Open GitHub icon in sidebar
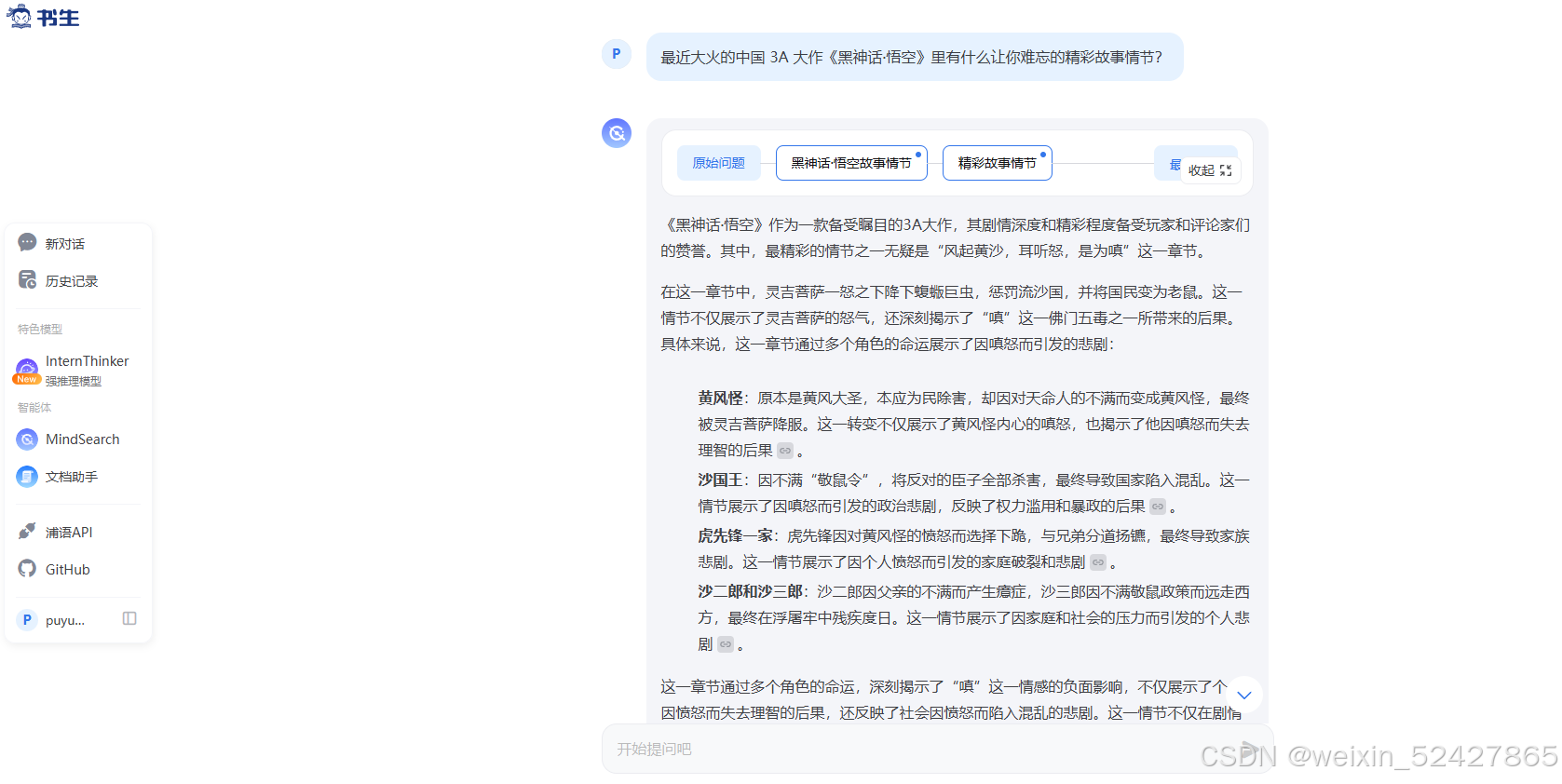 tap(27, 568)
